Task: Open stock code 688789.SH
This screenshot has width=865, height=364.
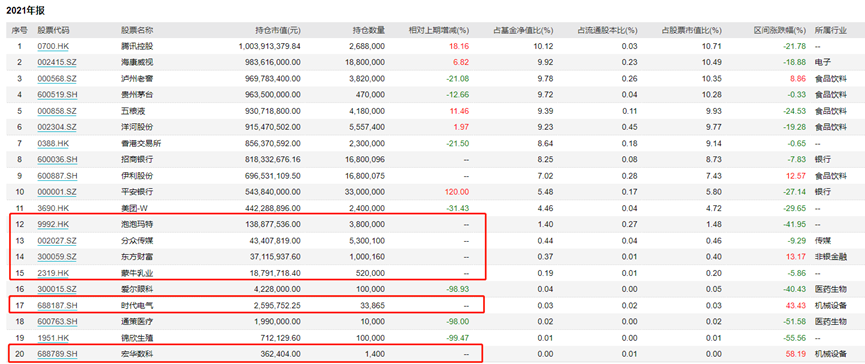Action: tap(57, 354)
